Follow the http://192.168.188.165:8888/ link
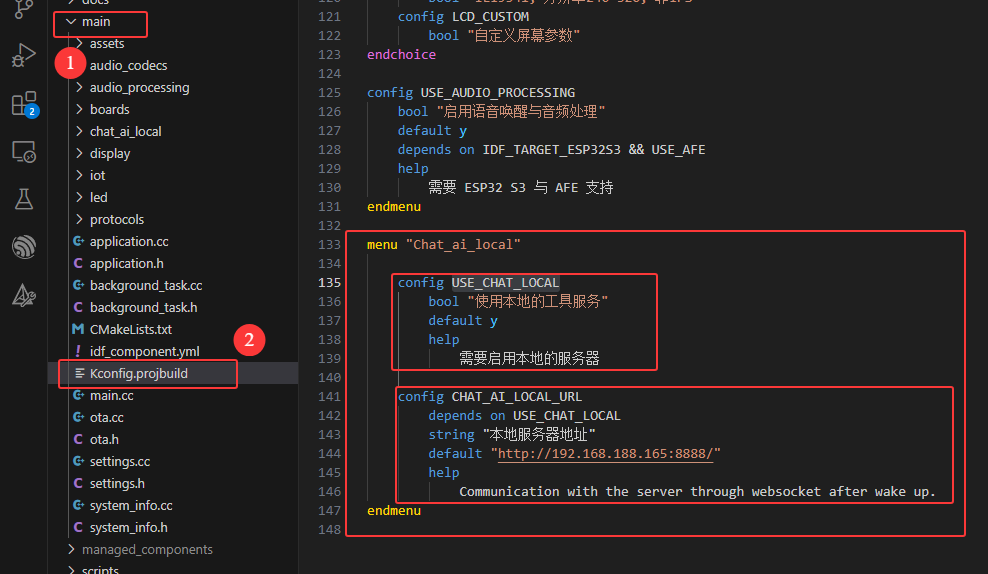 tap(608, 454)
